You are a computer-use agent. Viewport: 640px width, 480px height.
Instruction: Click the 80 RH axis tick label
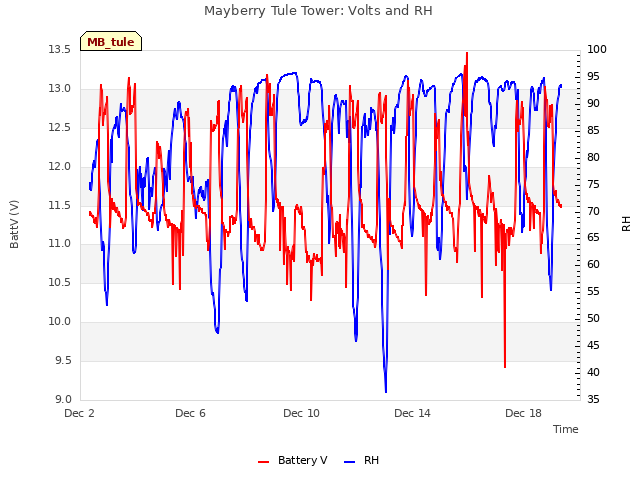[x=593, y=157]
